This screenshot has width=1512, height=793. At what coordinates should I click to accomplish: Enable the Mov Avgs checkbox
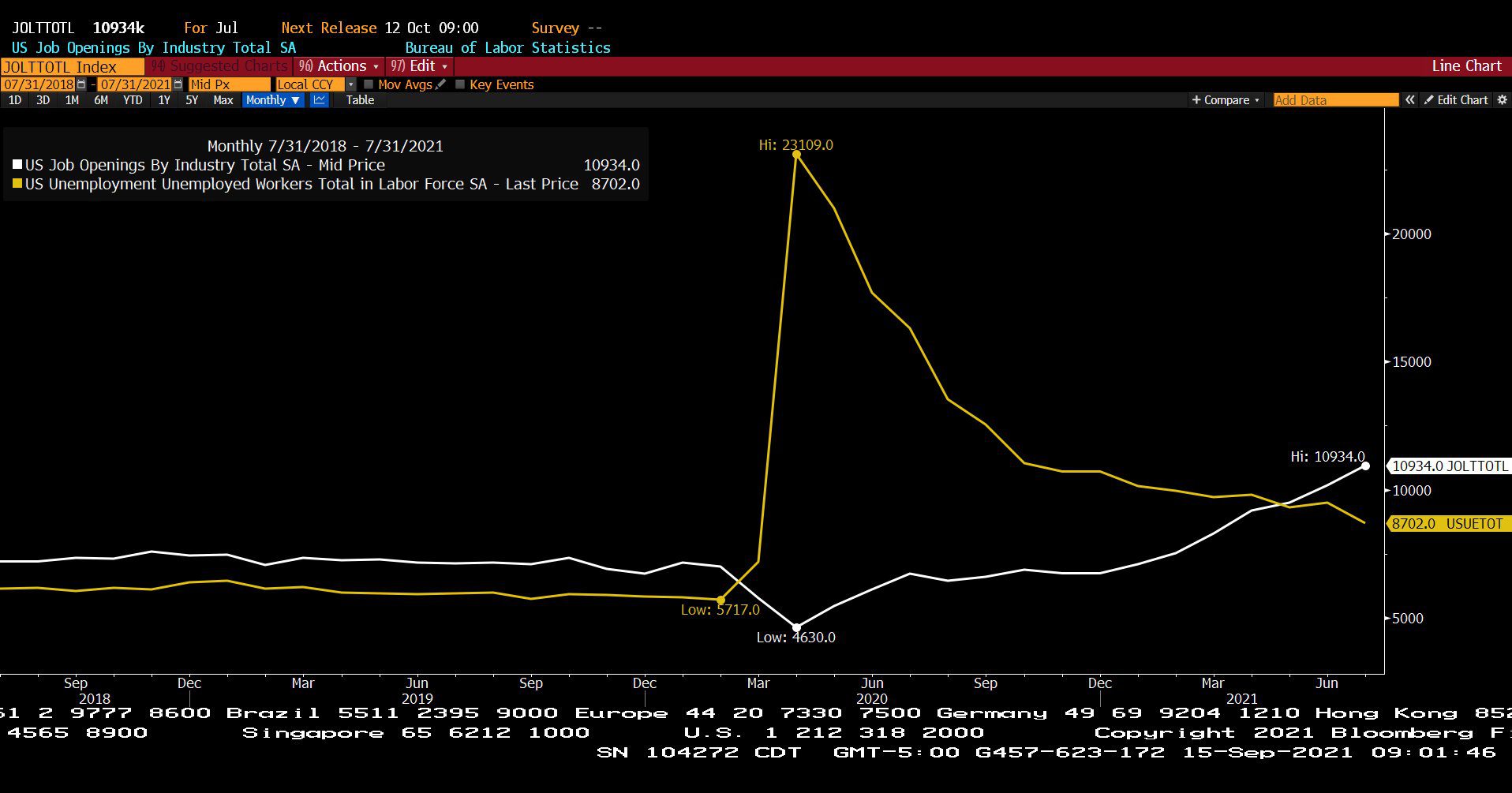point(369,84)
